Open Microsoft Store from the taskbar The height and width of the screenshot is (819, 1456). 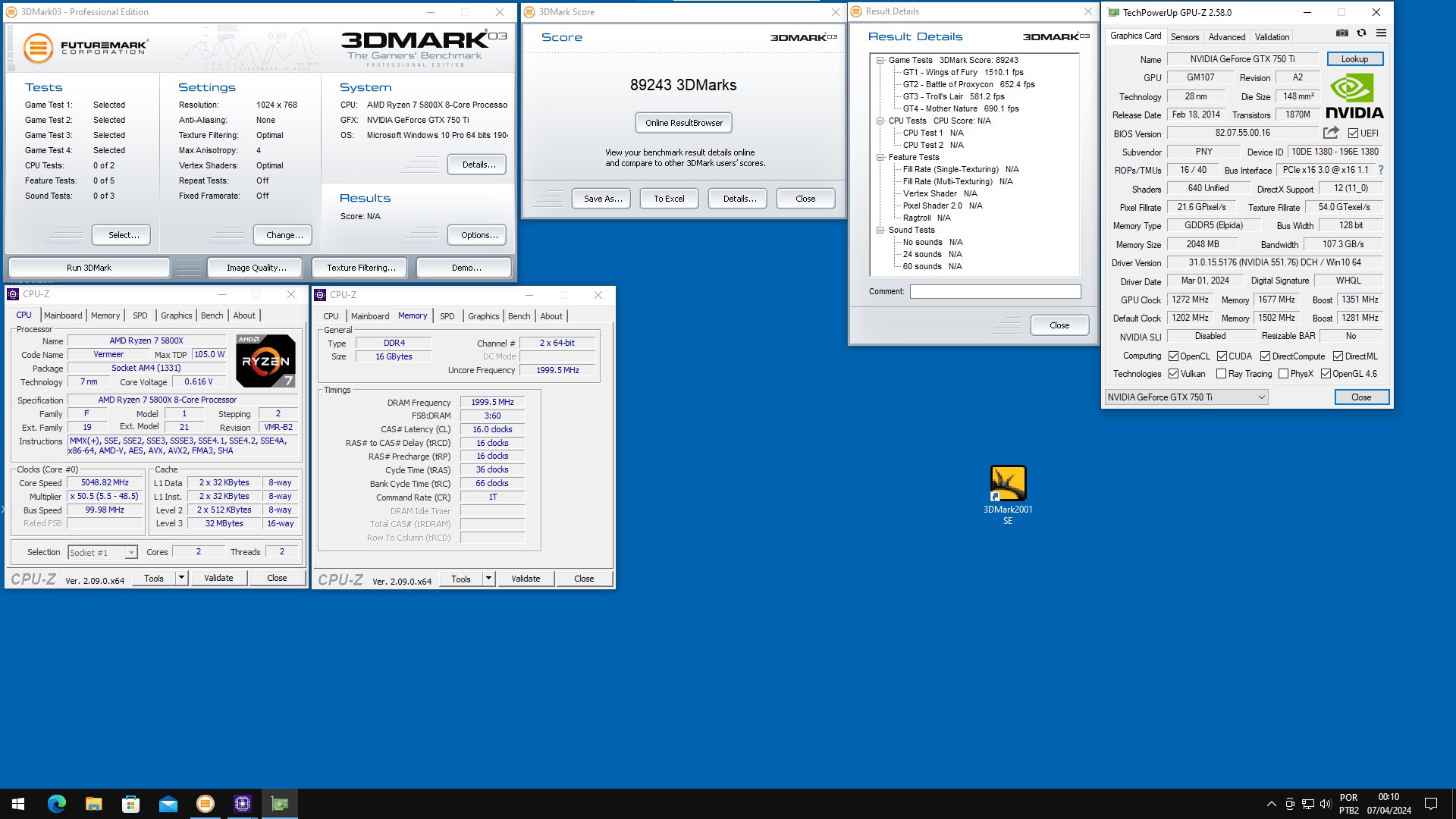pyautogui.click(x=130, y=804)
